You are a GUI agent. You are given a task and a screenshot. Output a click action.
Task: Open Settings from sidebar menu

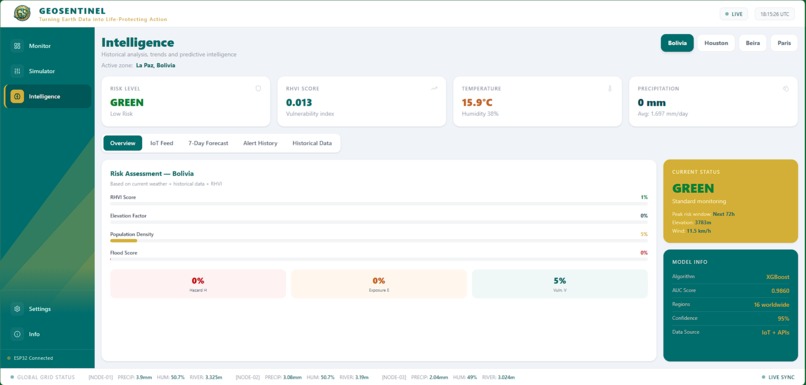point(47,309)
